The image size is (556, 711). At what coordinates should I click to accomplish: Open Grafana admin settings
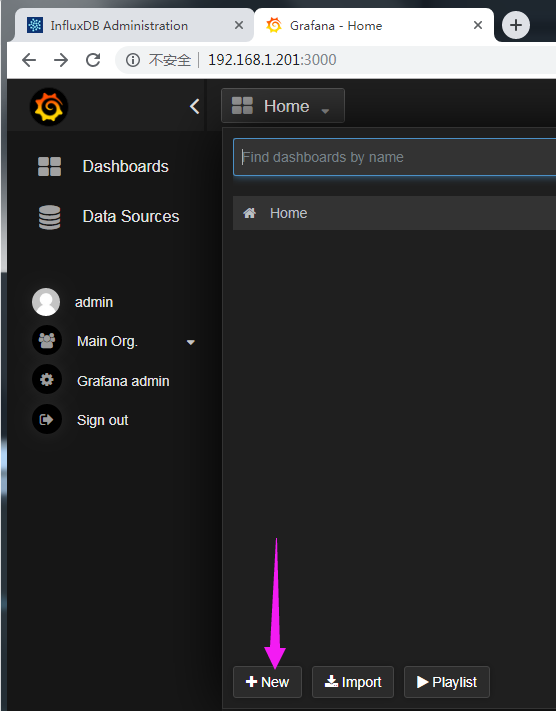[123, 381]
